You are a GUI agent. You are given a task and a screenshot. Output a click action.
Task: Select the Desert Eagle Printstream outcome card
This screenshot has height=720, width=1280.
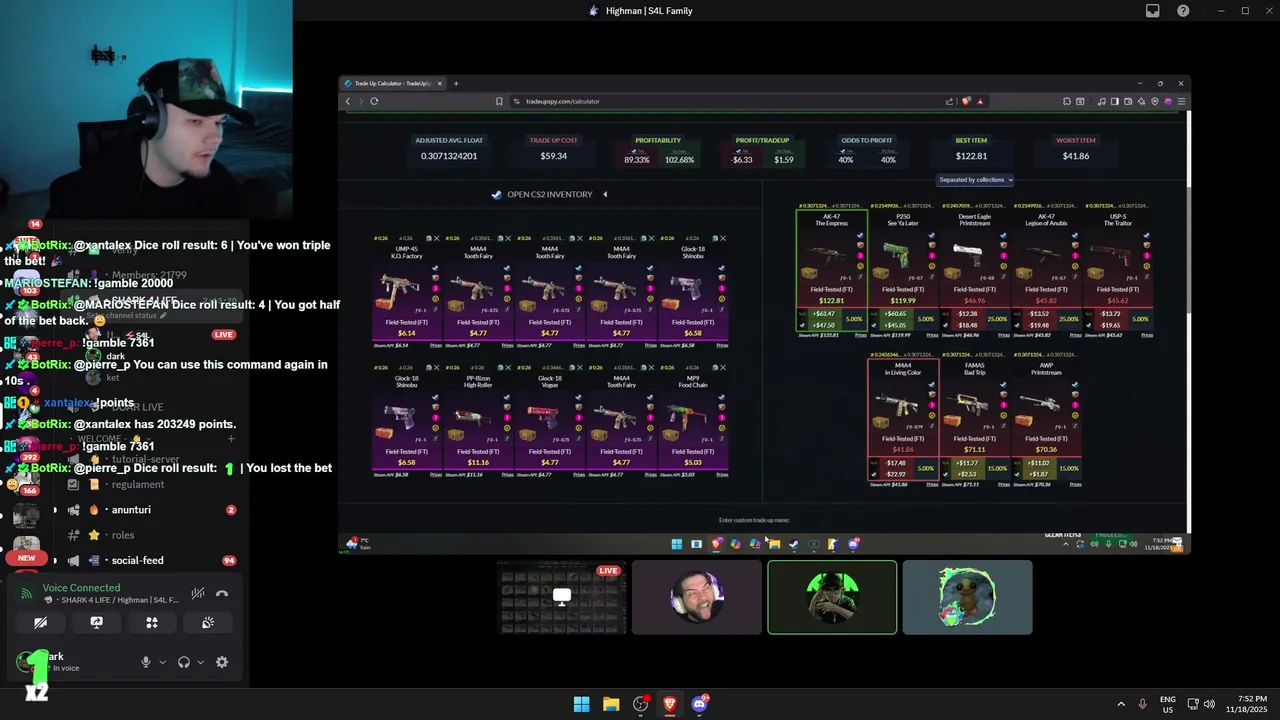tap(974, 270)
